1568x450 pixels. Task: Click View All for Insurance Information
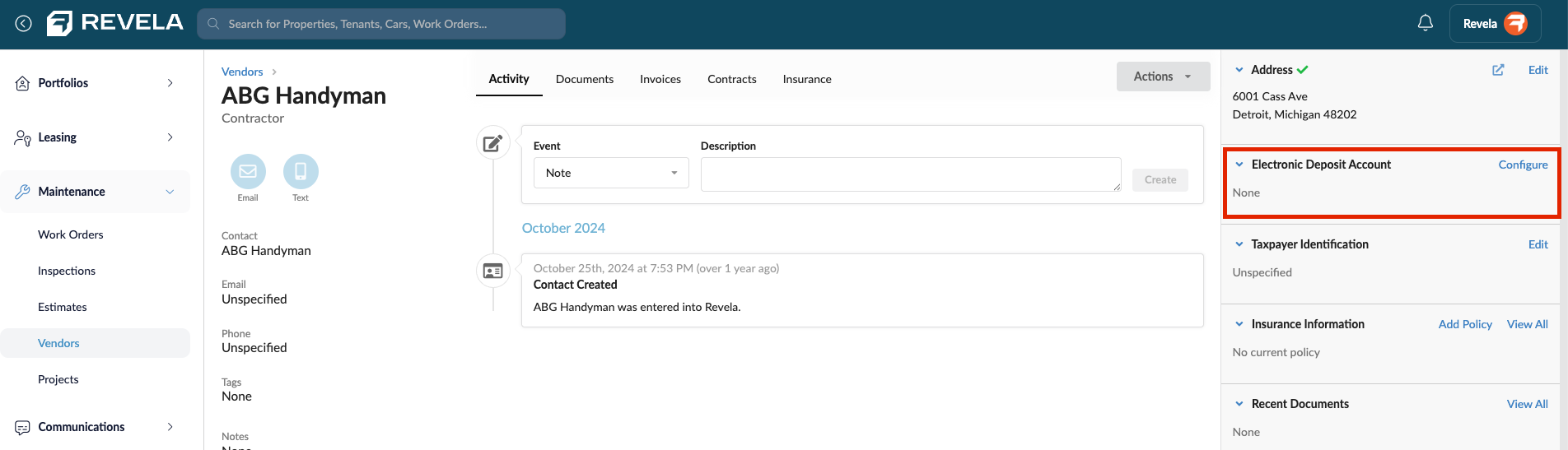click(1528, 324)
